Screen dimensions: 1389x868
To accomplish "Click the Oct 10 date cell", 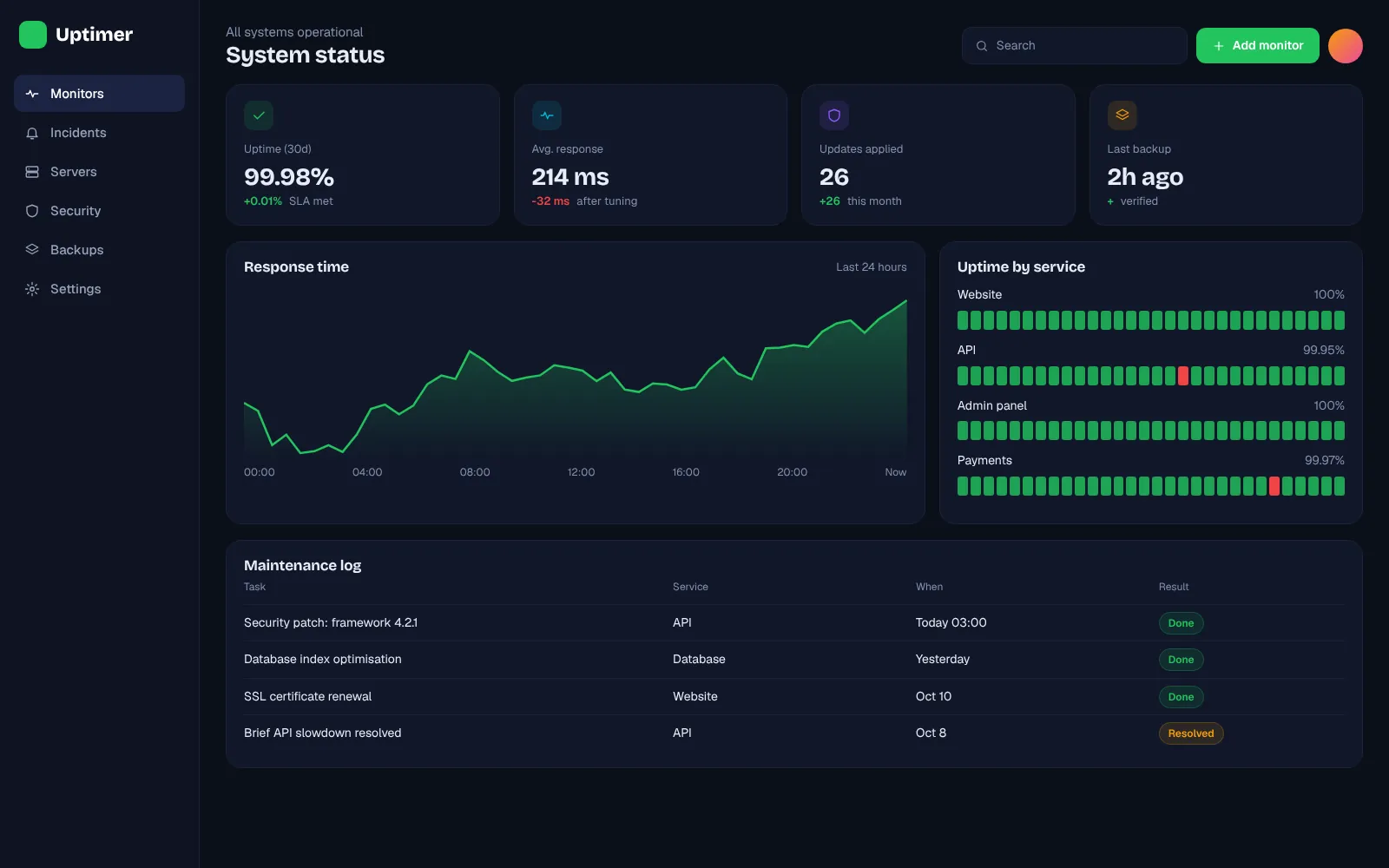I will (x=933, y=697).
